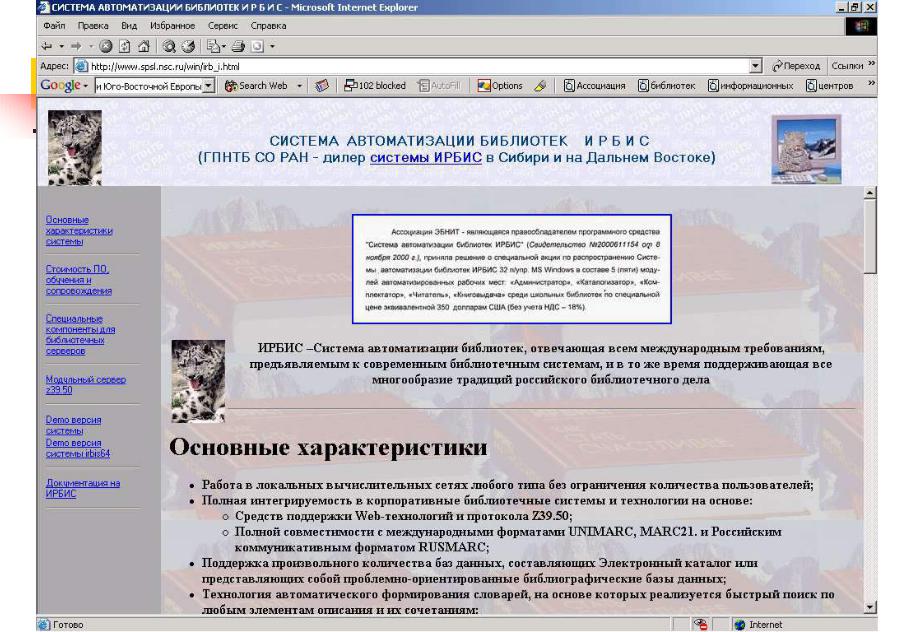Image resolution: width=897 pixels, height=632 pixels.
Task: Open the Файл menu
Action: pyautogui.click(x=54, y=26)
